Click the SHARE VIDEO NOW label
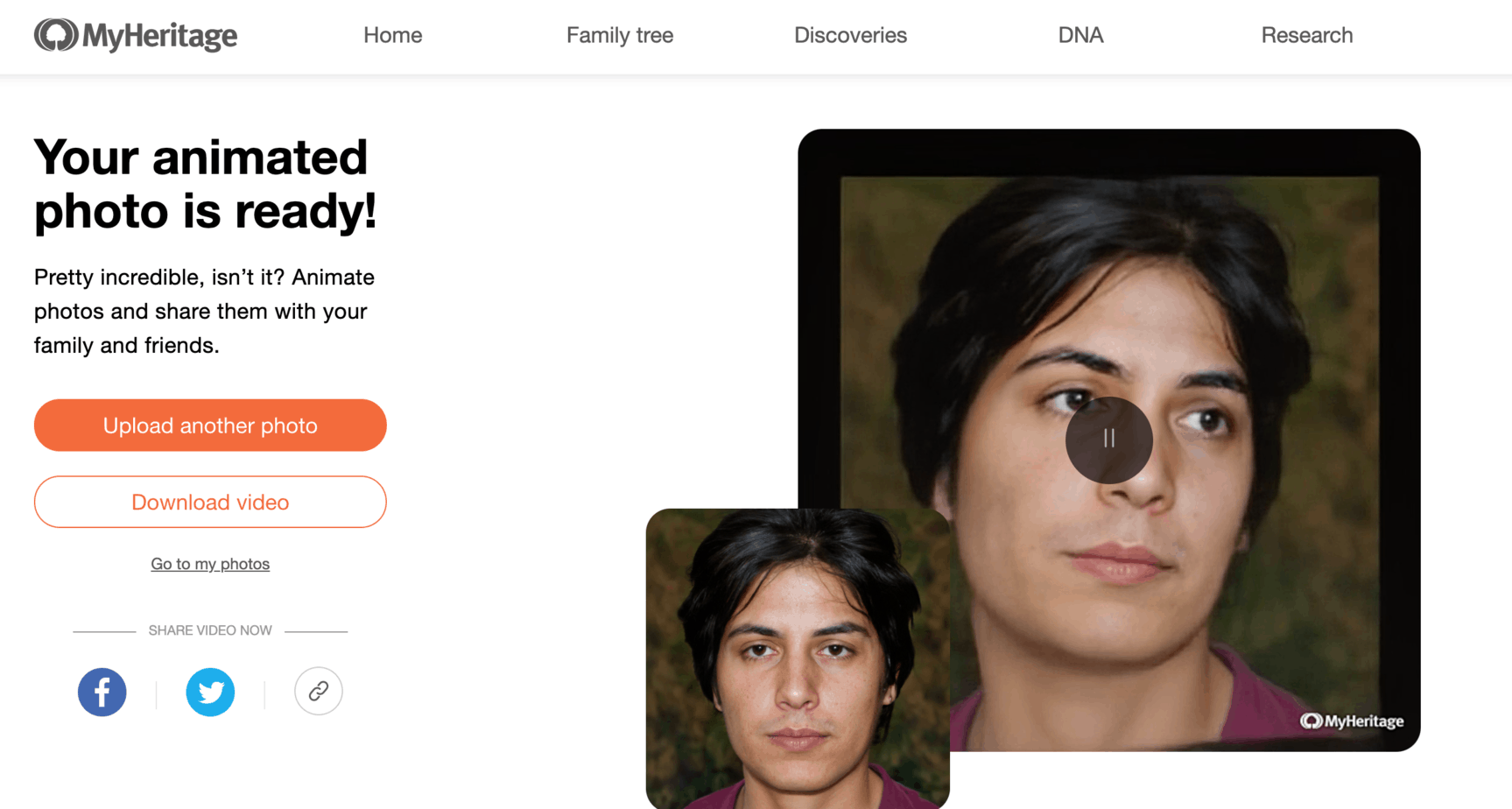Screen dimensions: 1512x809 (x=210, y=630)
